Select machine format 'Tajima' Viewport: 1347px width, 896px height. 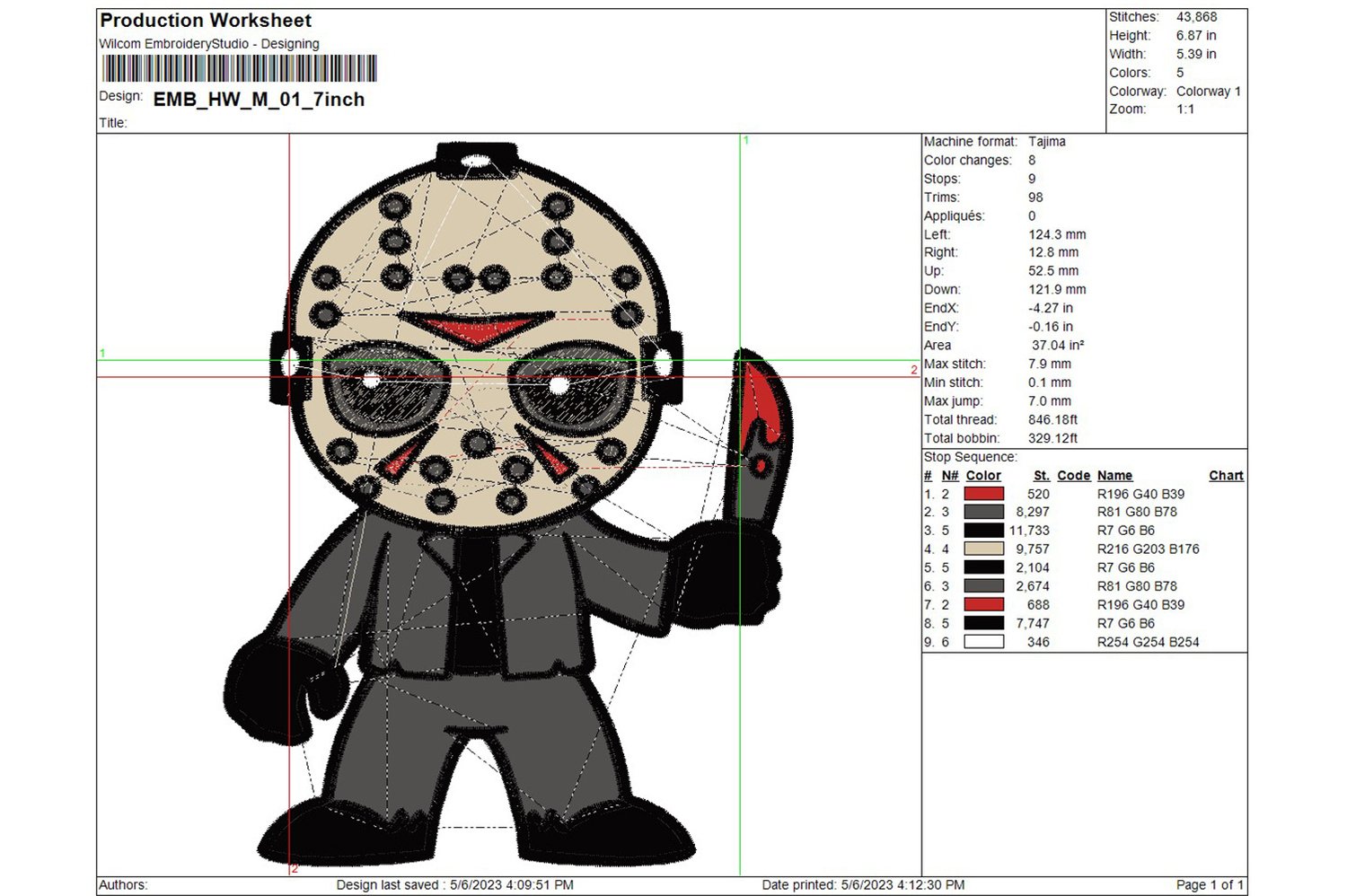[1047, 142]
